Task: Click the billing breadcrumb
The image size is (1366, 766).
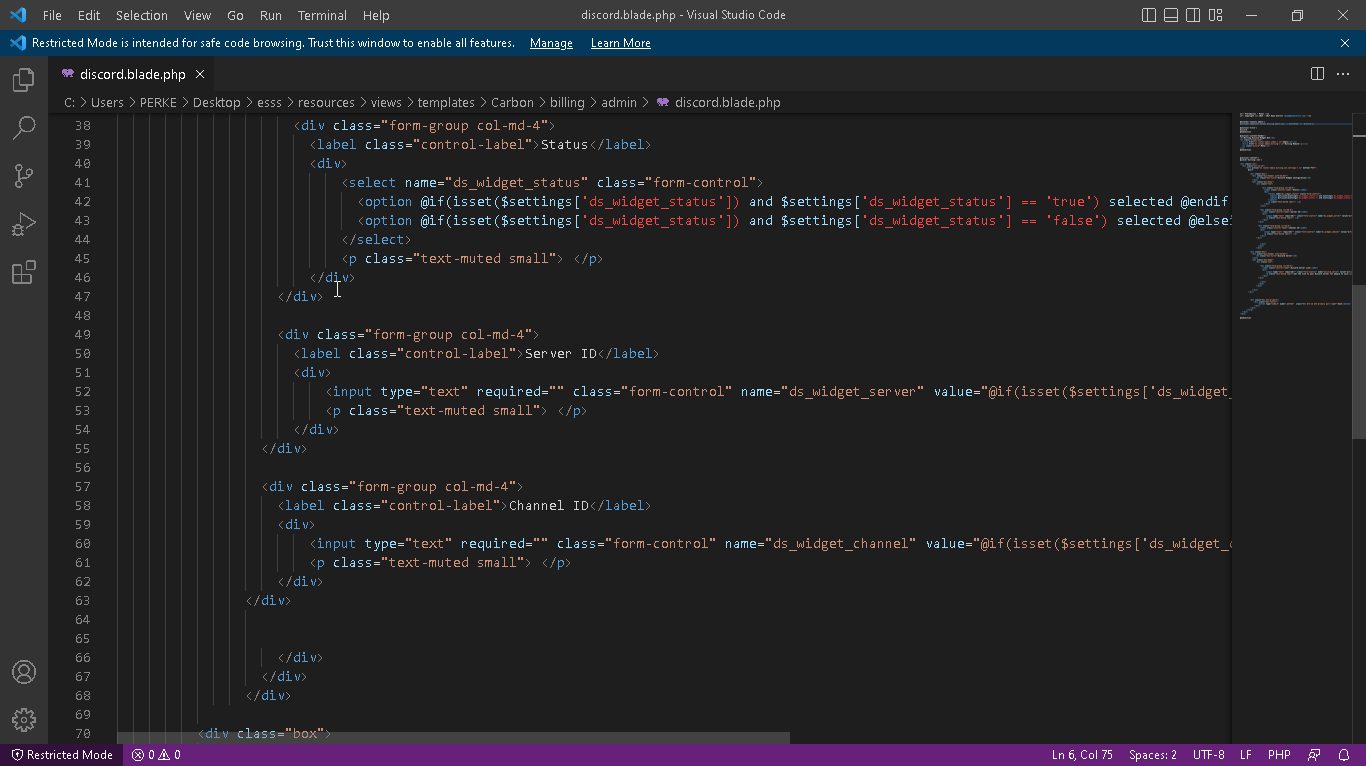Action: point(567,102)
